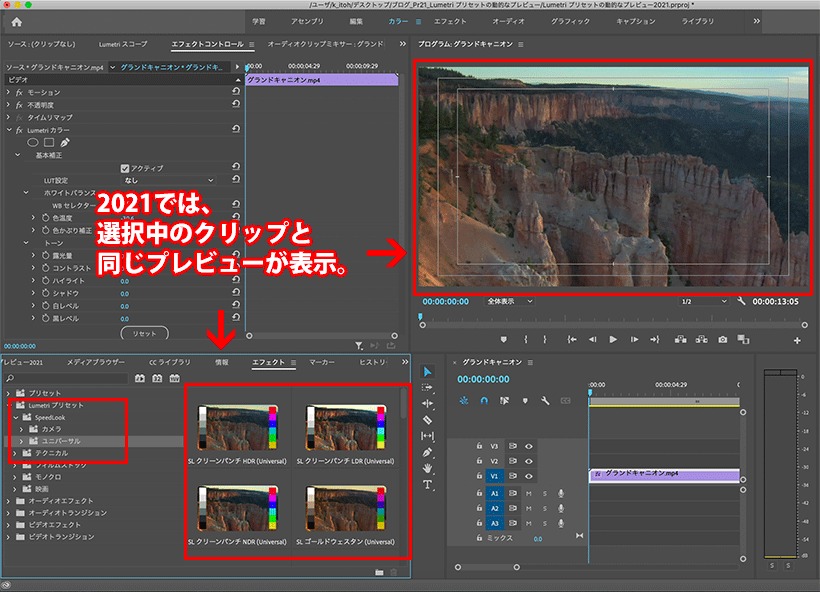Select the Track Select Forward tool
The height and width of the screenshot is (592, 820).
click(x=427, y=388)
